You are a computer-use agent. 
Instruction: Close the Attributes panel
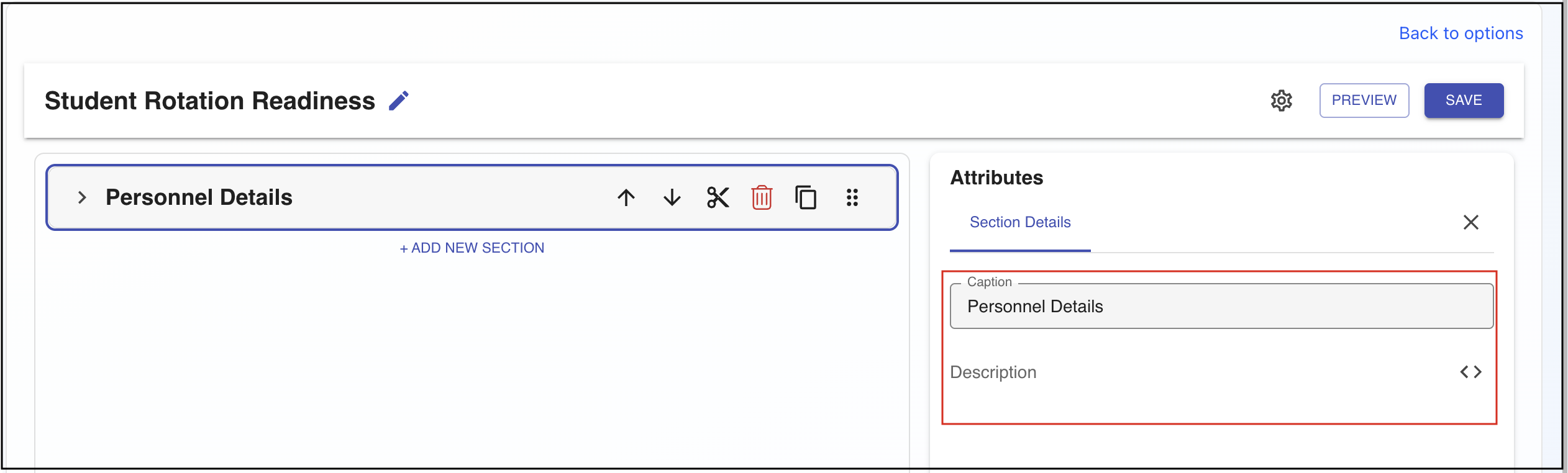pos(1470,222)
